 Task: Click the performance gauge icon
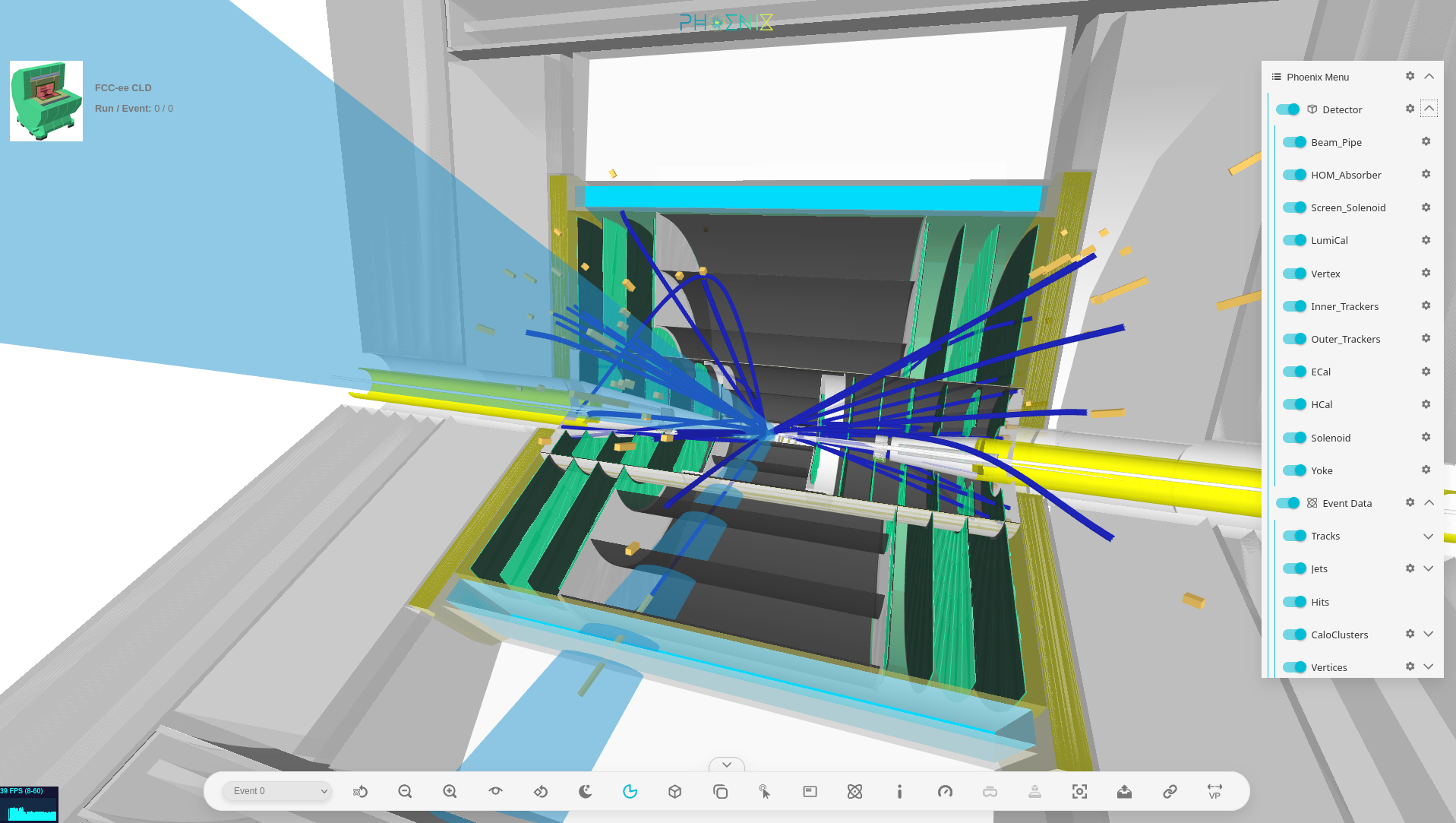945,791
